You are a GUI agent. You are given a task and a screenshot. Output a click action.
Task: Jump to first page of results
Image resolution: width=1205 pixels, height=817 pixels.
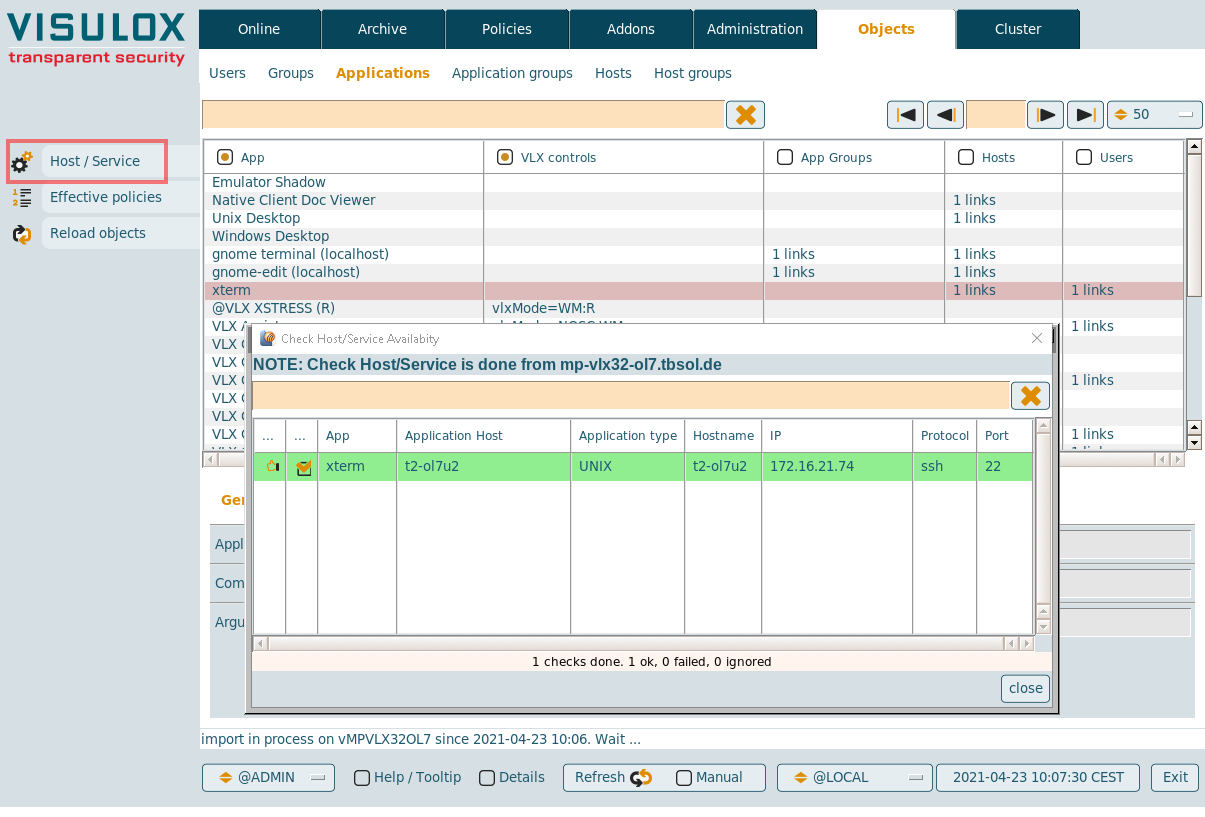905,115
